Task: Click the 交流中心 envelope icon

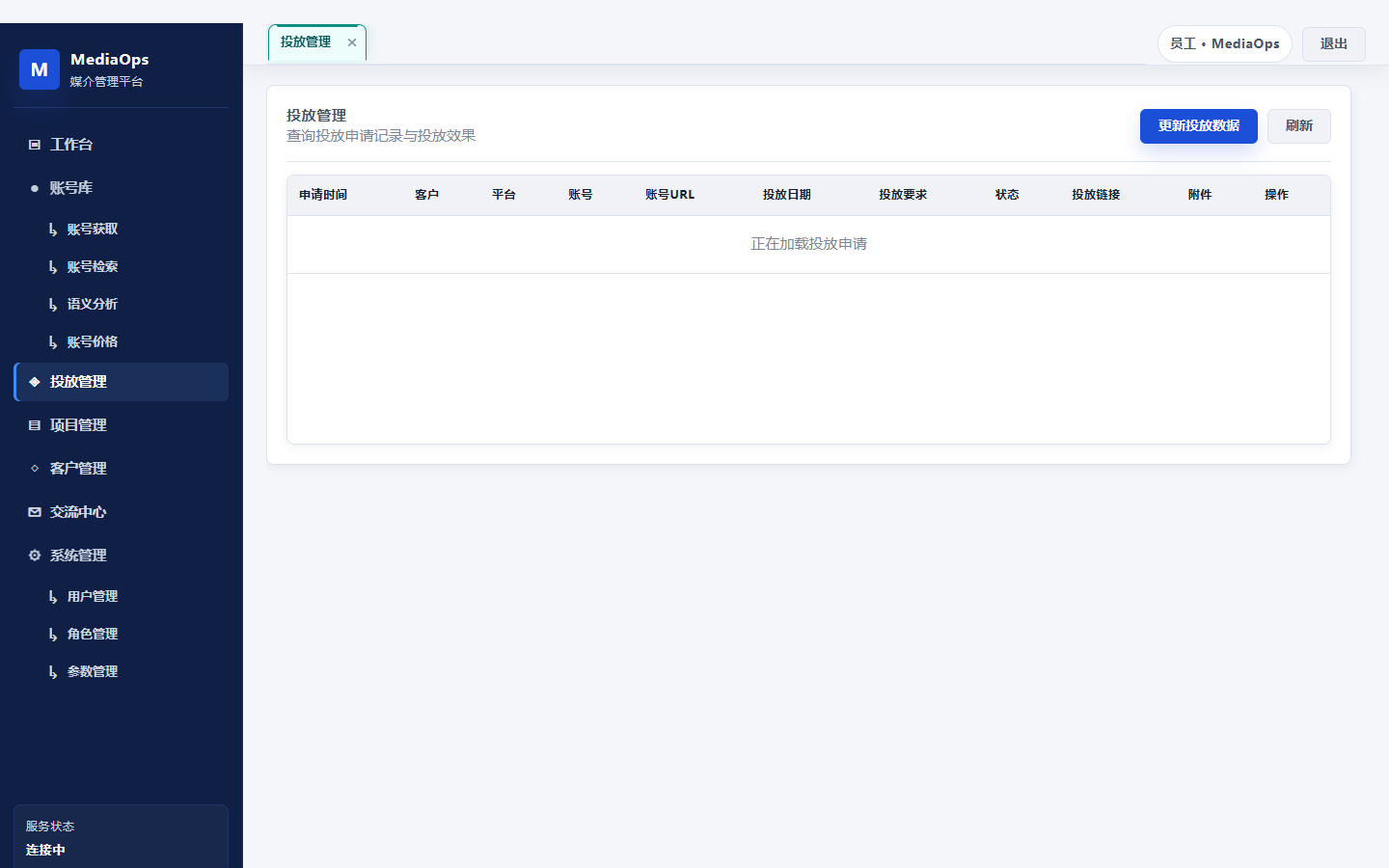Action: 35,512
